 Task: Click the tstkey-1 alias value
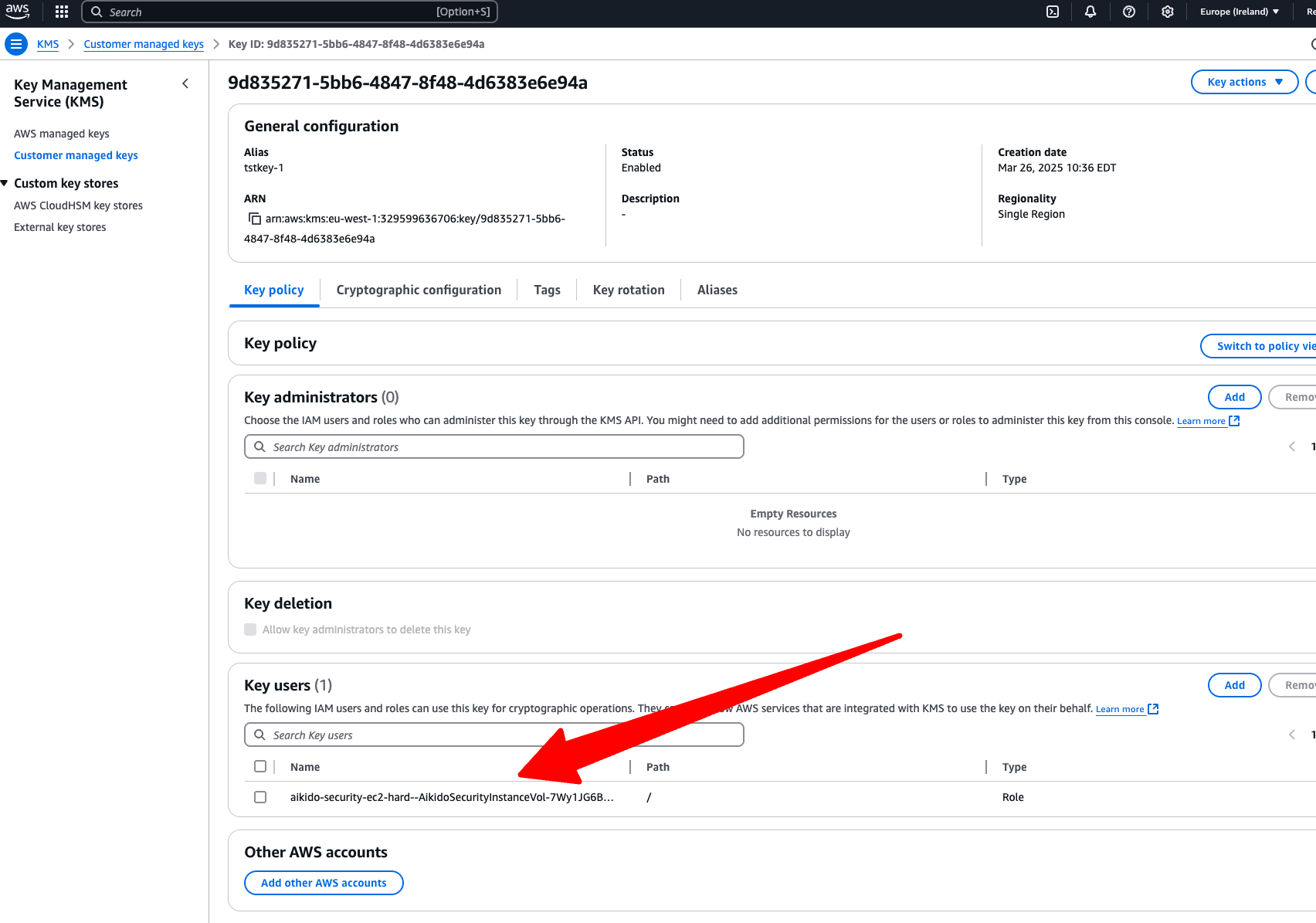(x=264, y=168)
